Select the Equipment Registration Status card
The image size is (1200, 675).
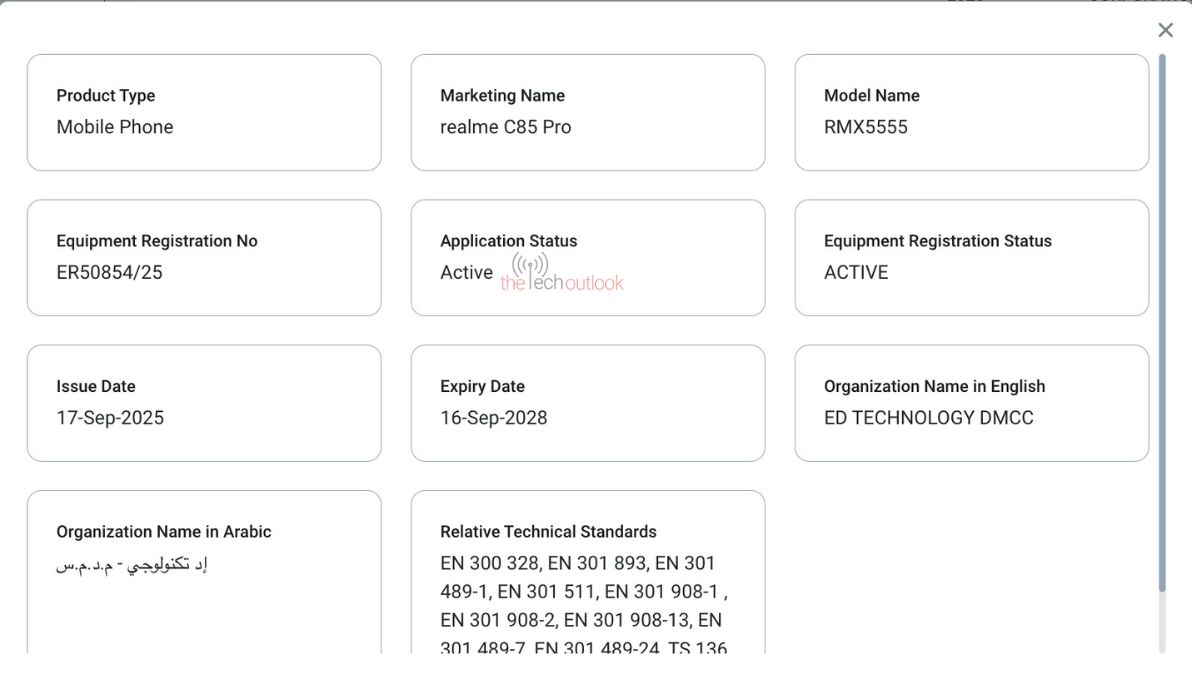coord(972,257)
